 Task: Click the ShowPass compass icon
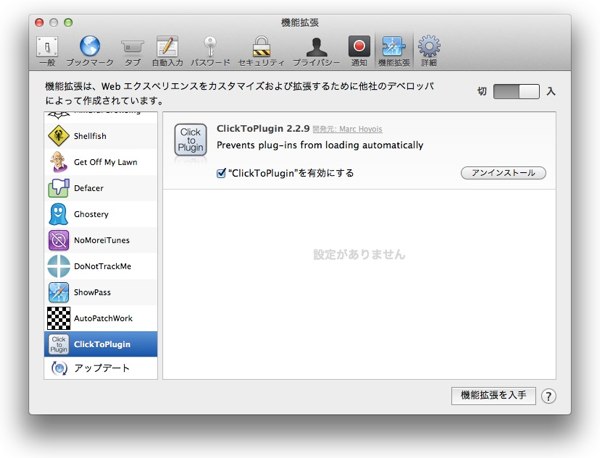pos(59,292)
